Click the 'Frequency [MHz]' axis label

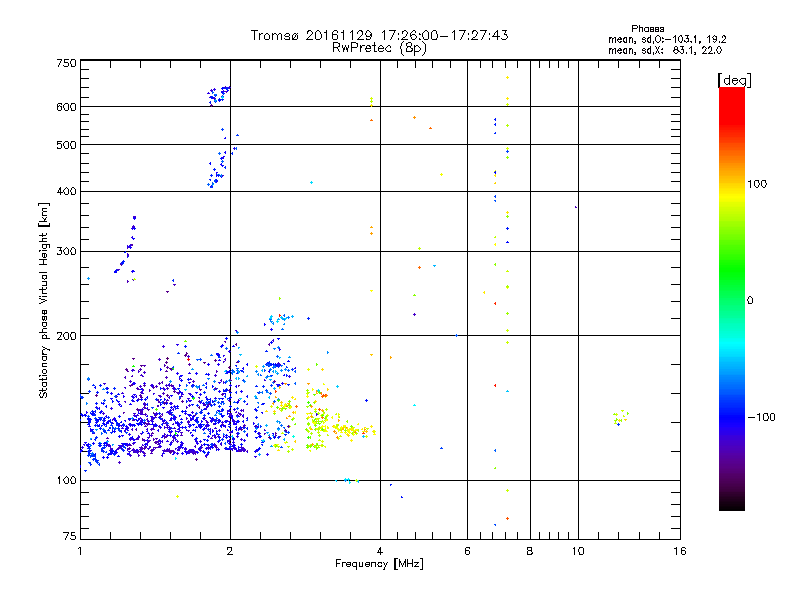(x=379, y=564)
